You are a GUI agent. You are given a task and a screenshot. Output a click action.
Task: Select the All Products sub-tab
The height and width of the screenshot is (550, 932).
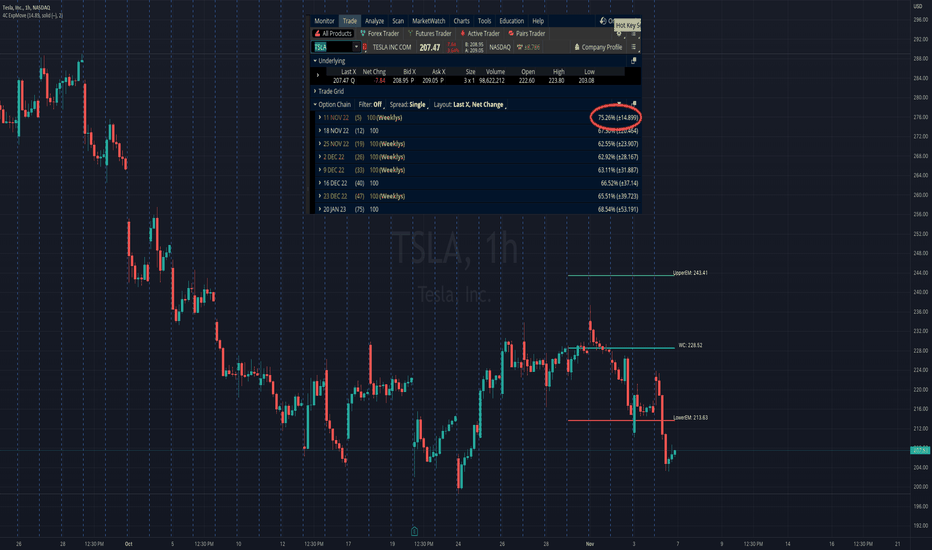point(333,33)
